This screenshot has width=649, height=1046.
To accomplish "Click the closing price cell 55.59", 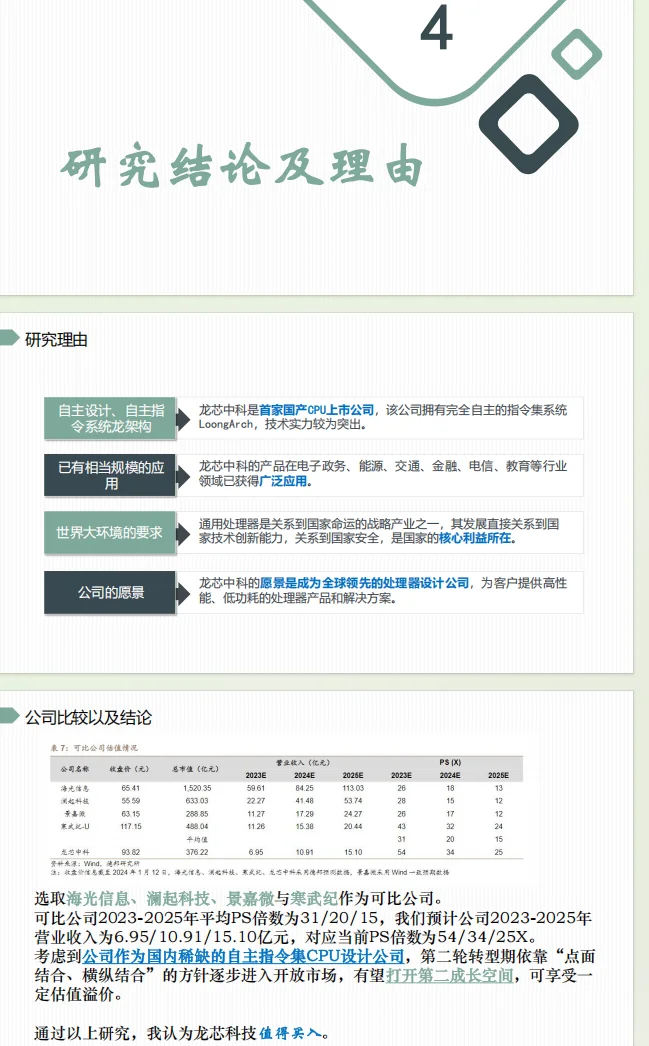I will (131, 801).
